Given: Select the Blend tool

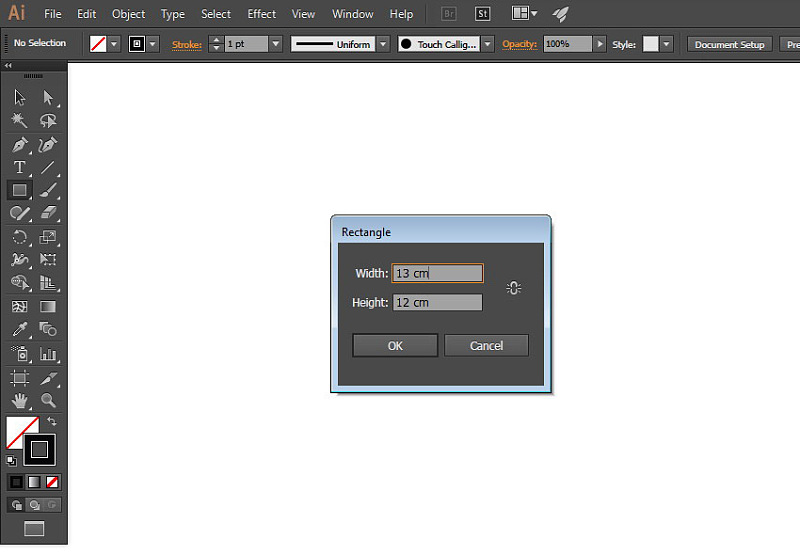Looking at the screenshot, I should click(48, 329).
